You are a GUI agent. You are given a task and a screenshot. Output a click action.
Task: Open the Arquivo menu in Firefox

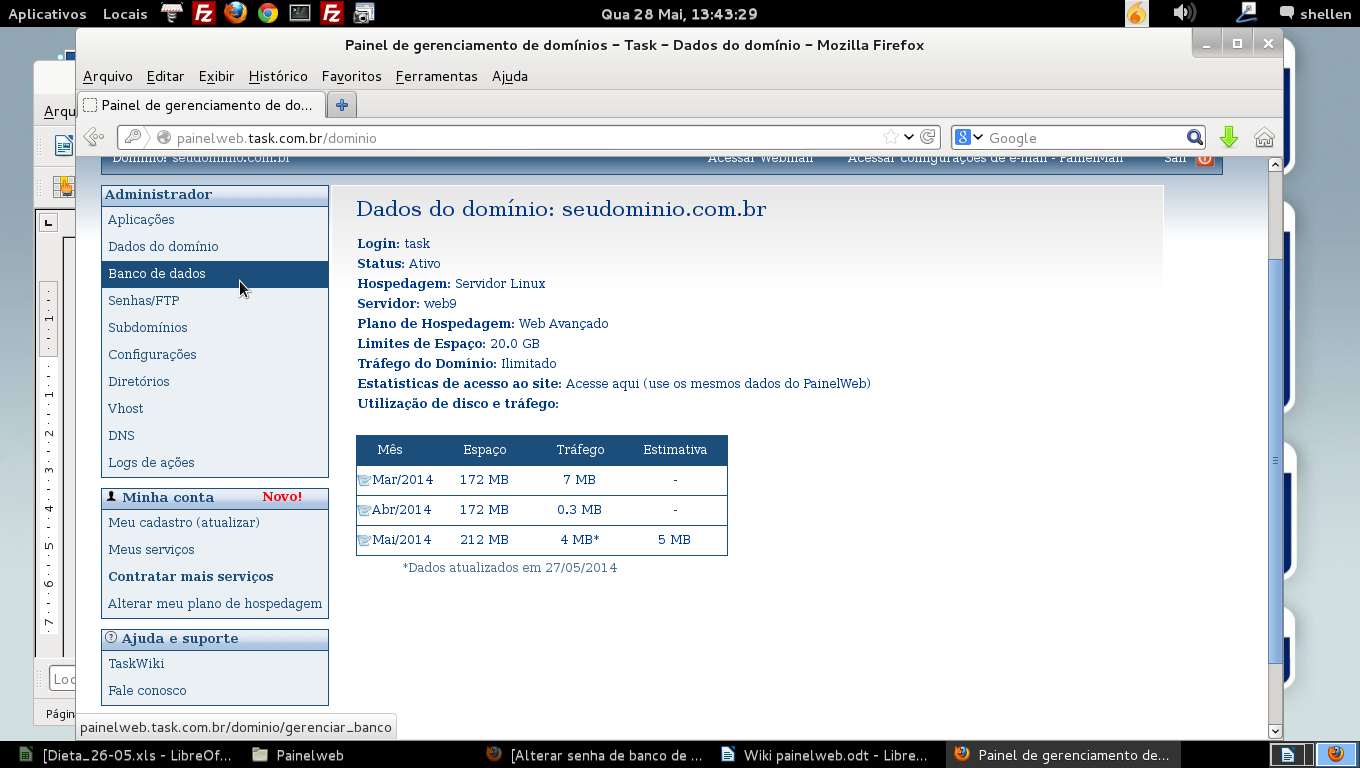[108, 76]
